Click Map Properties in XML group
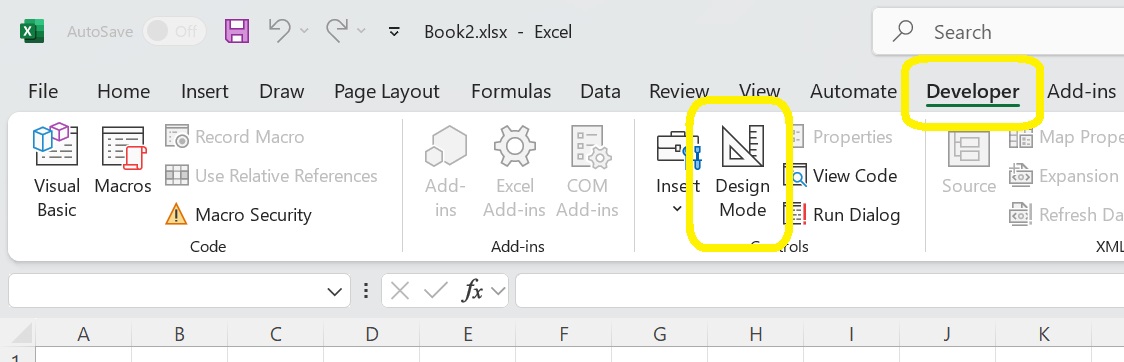Image resolution: width=1124 pixels, height=362 pixels. click(1066, 136)
